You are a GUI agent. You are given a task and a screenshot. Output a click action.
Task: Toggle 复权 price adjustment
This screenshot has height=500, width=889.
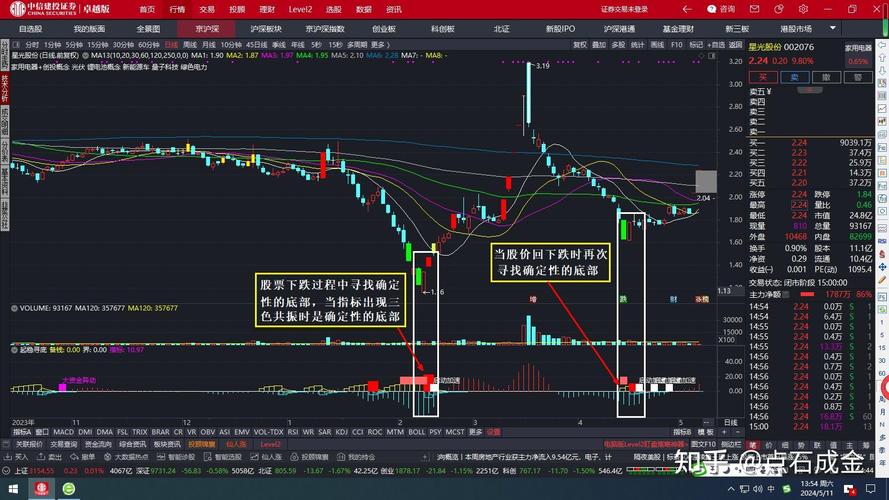580,45
